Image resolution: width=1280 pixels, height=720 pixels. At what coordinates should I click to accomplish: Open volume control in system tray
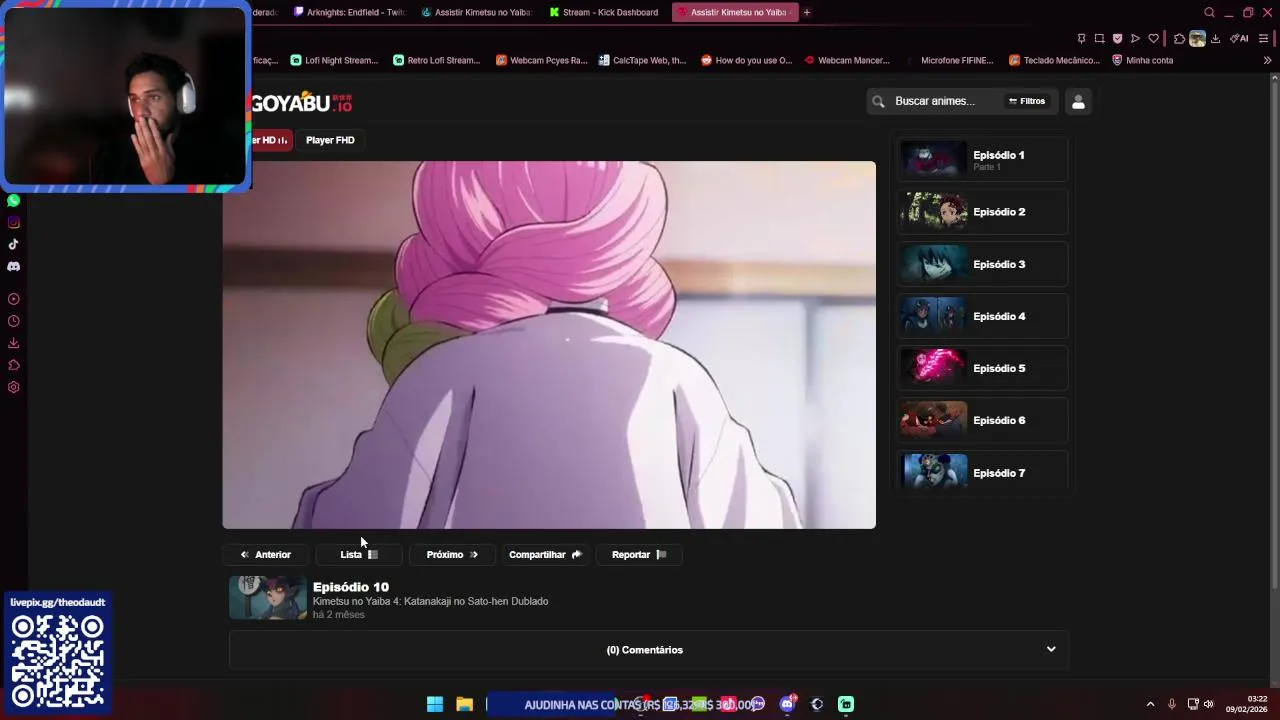point(1208,704)
